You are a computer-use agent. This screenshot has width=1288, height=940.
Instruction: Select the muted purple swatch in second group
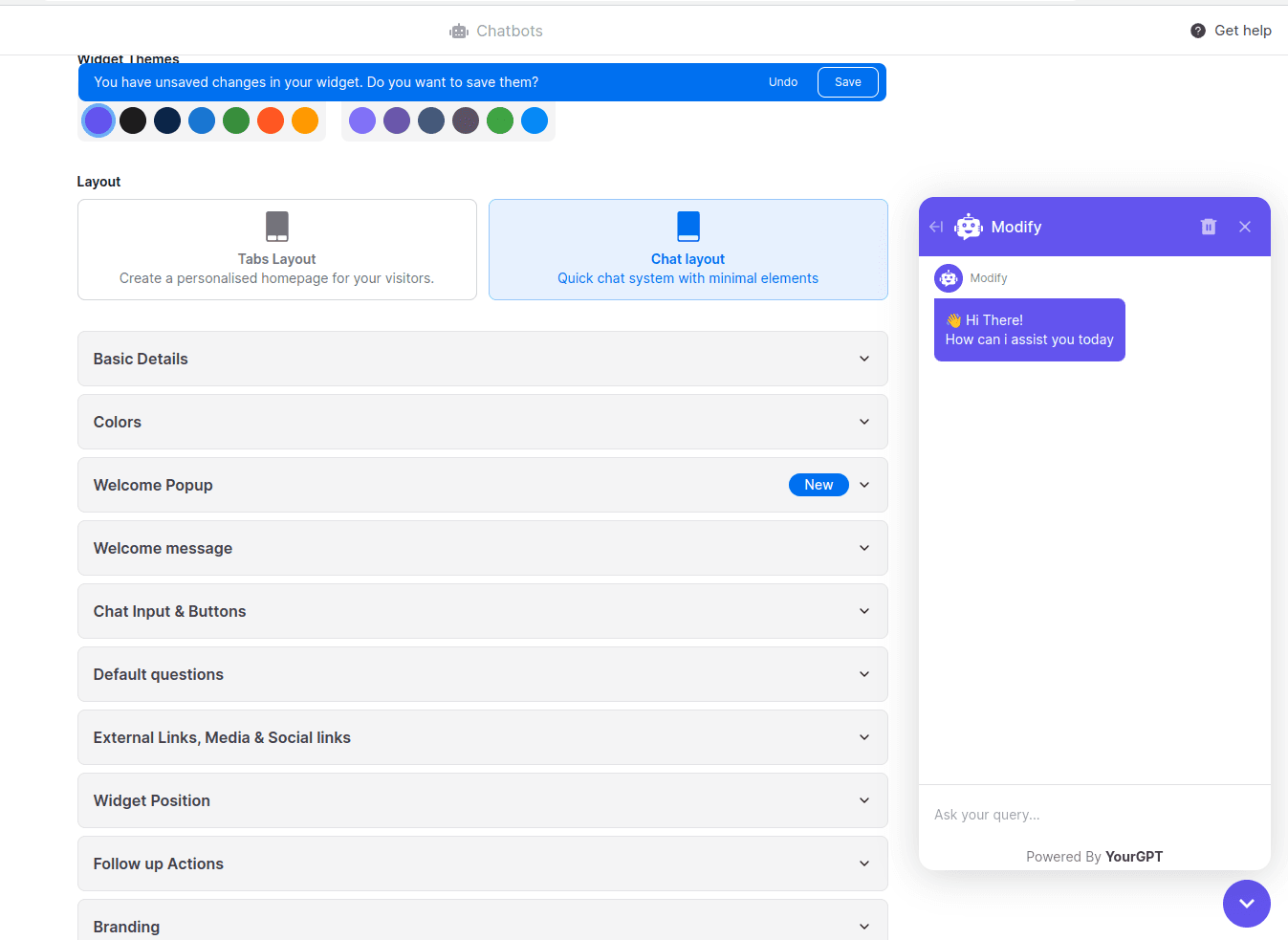397,120
